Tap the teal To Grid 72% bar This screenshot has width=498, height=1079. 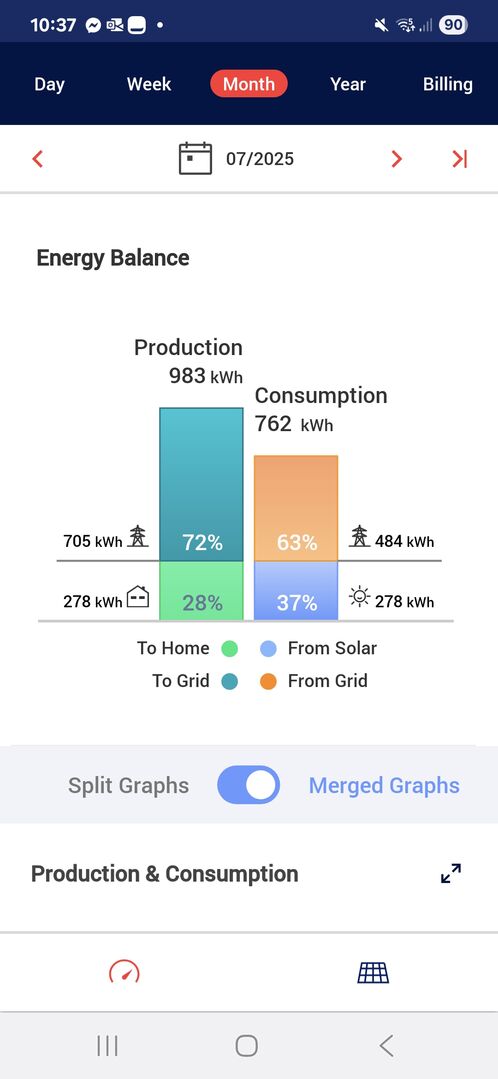pos(202,484)
